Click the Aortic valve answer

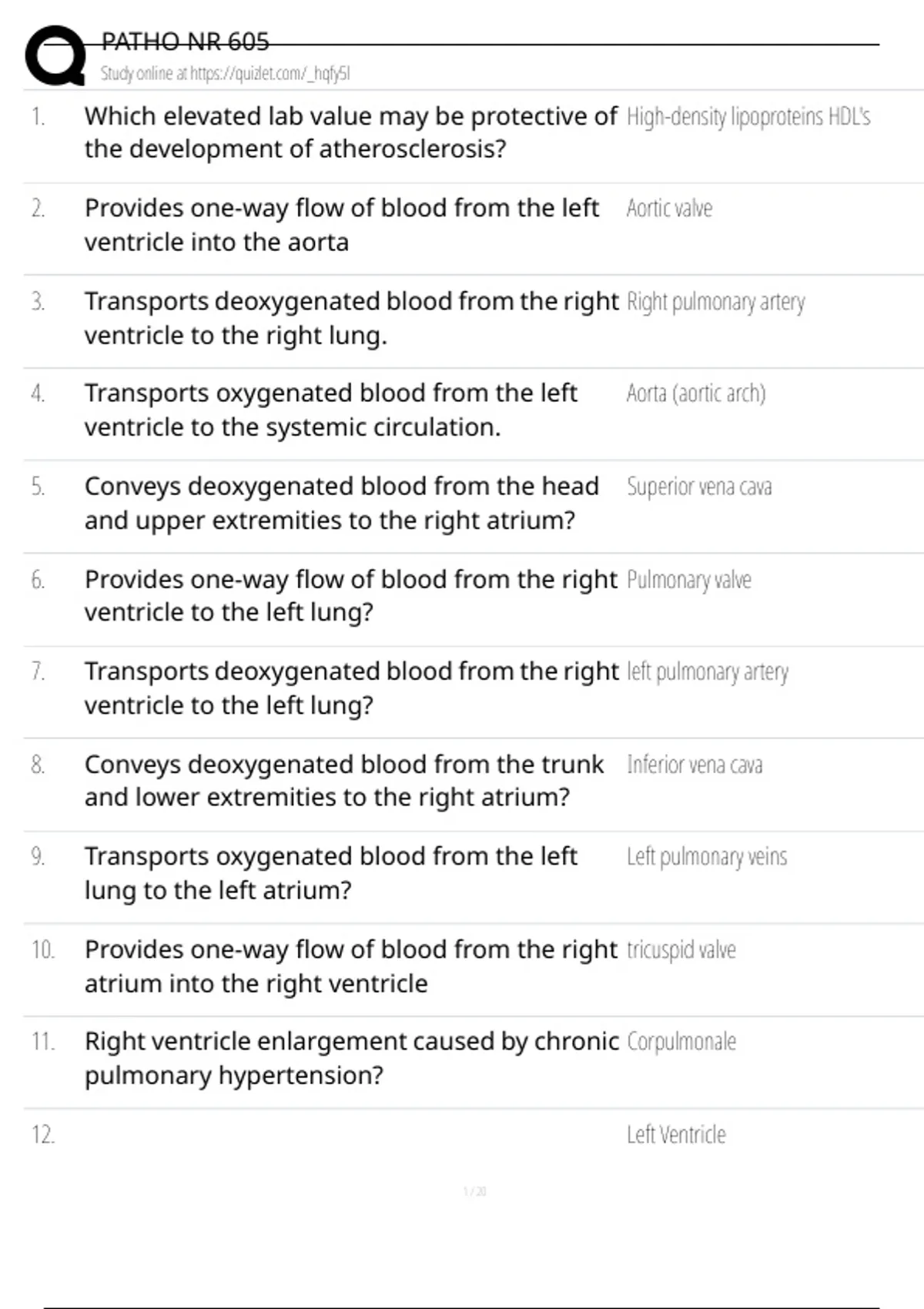click(669, 209)
